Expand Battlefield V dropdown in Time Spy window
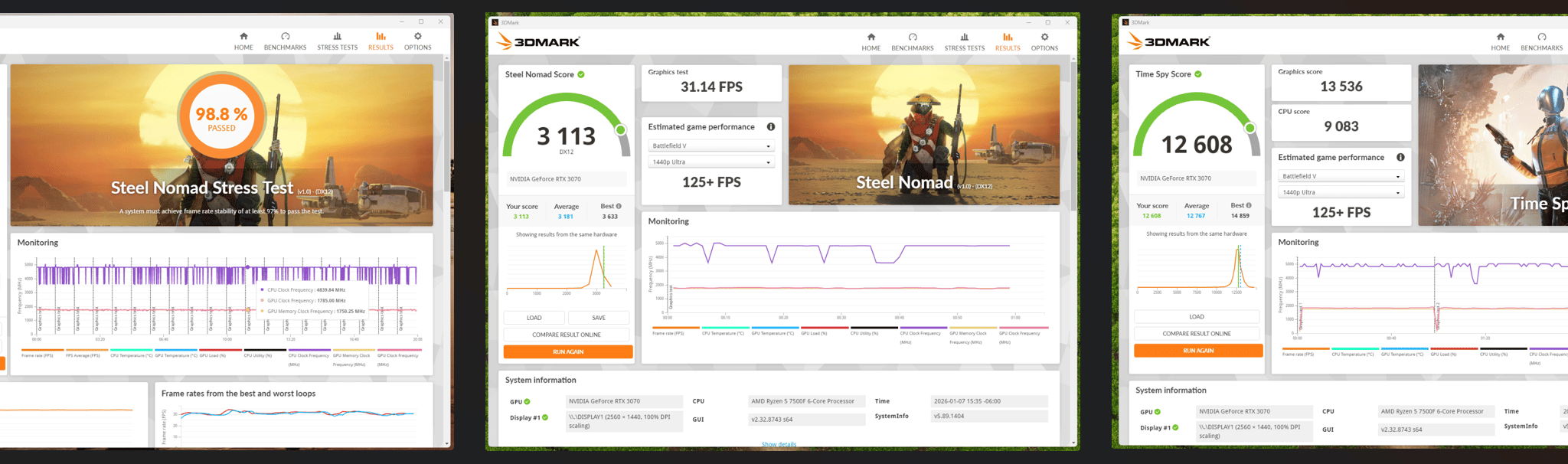 tap(1341, 176)
